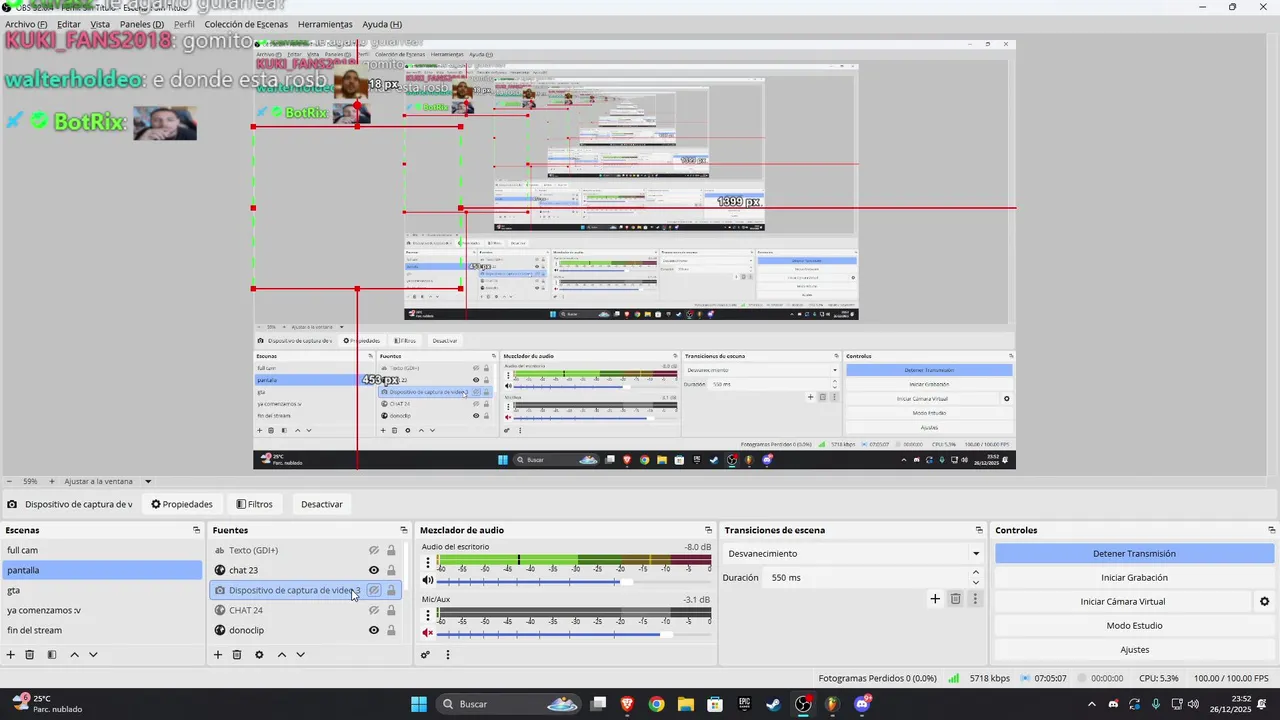The image size is (1280, 720).
Task: Toggle lock on Texto (GDI+) source
Action: (x=391, y=550)
